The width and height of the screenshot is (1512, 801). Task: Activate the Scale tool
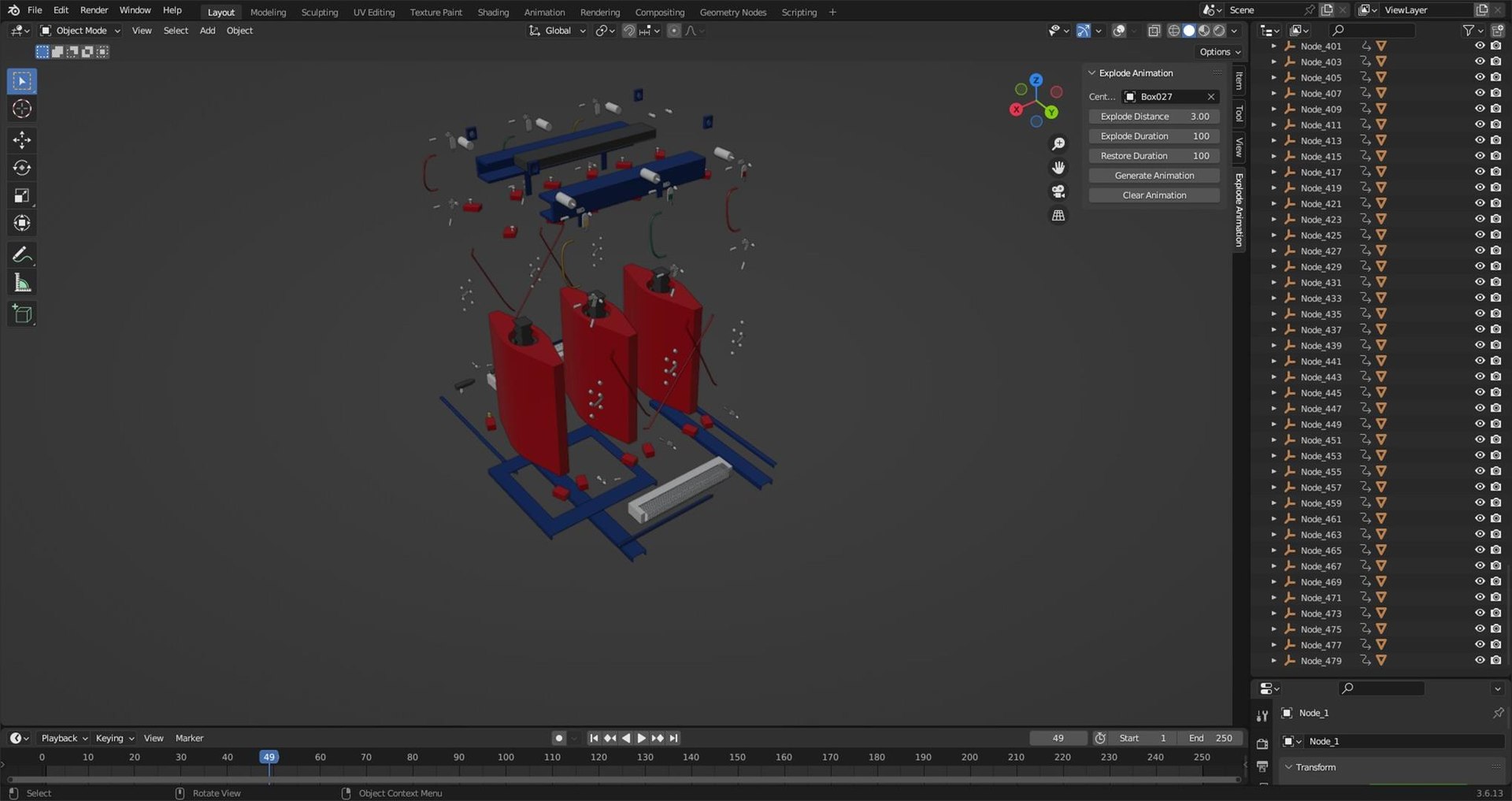pyautogui.click(x=22, y=195)
